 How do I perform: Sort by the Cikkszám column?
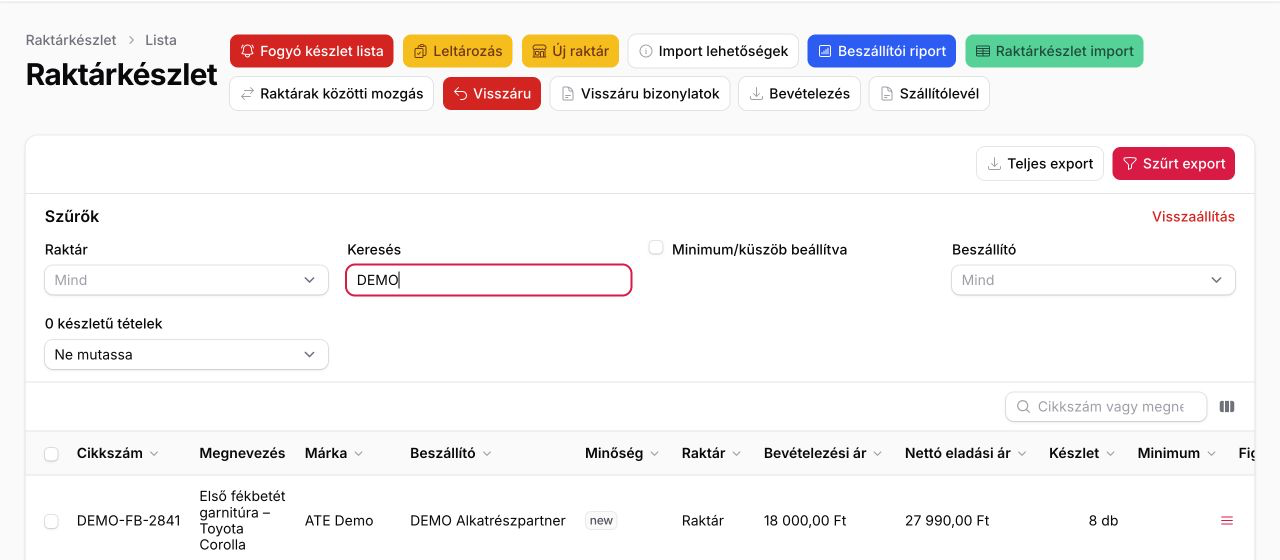(x=117, y=453)
